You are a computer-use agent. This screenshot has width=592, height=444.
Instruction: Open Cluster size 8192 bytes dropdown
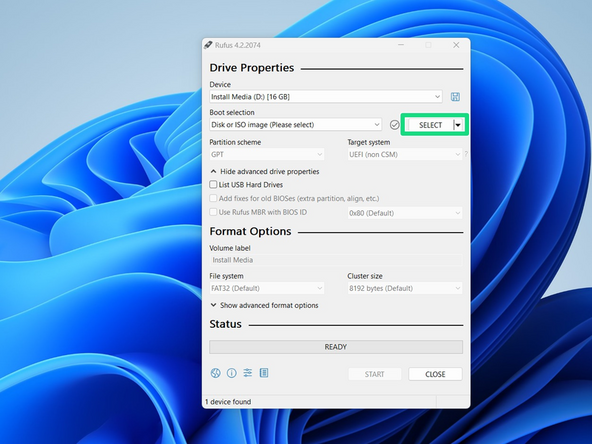coord(405,288)
